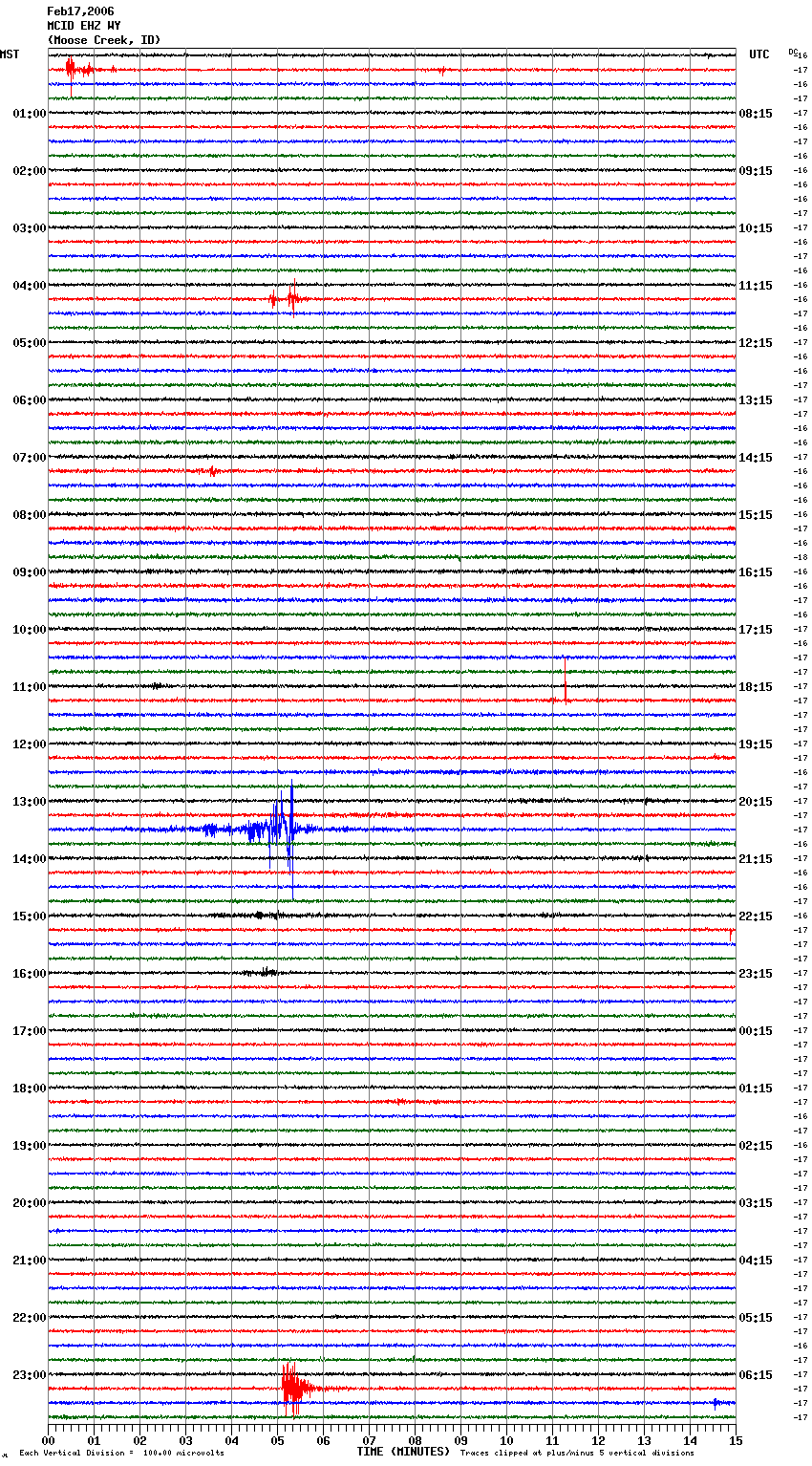Image resolution: width=812 pixels, height=1466 pixels.
Task: Click the "14:15" UTC time label
Action: (x=756, y=458)
